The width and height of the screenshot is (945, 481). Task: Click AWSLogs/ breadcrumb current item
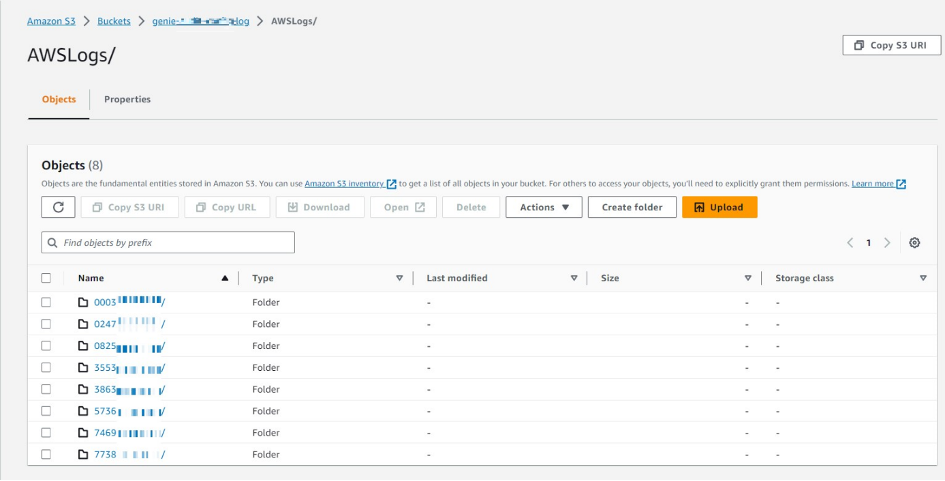tap(294, 21)
